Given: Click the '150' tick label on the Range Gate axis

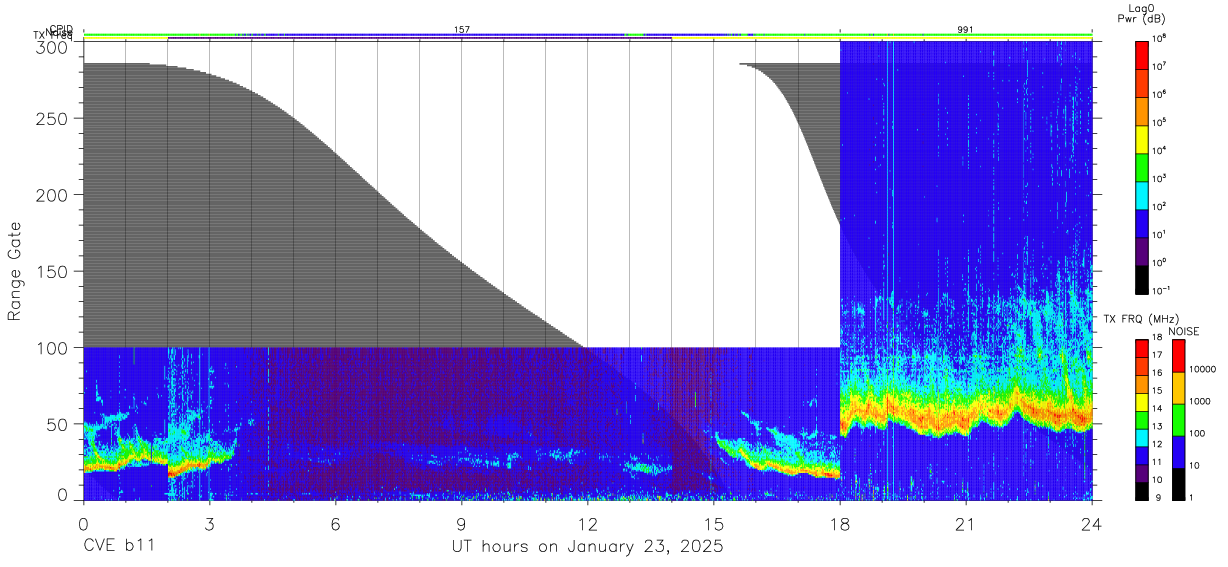Looking at the screenshot, I should tap(53, 271).
